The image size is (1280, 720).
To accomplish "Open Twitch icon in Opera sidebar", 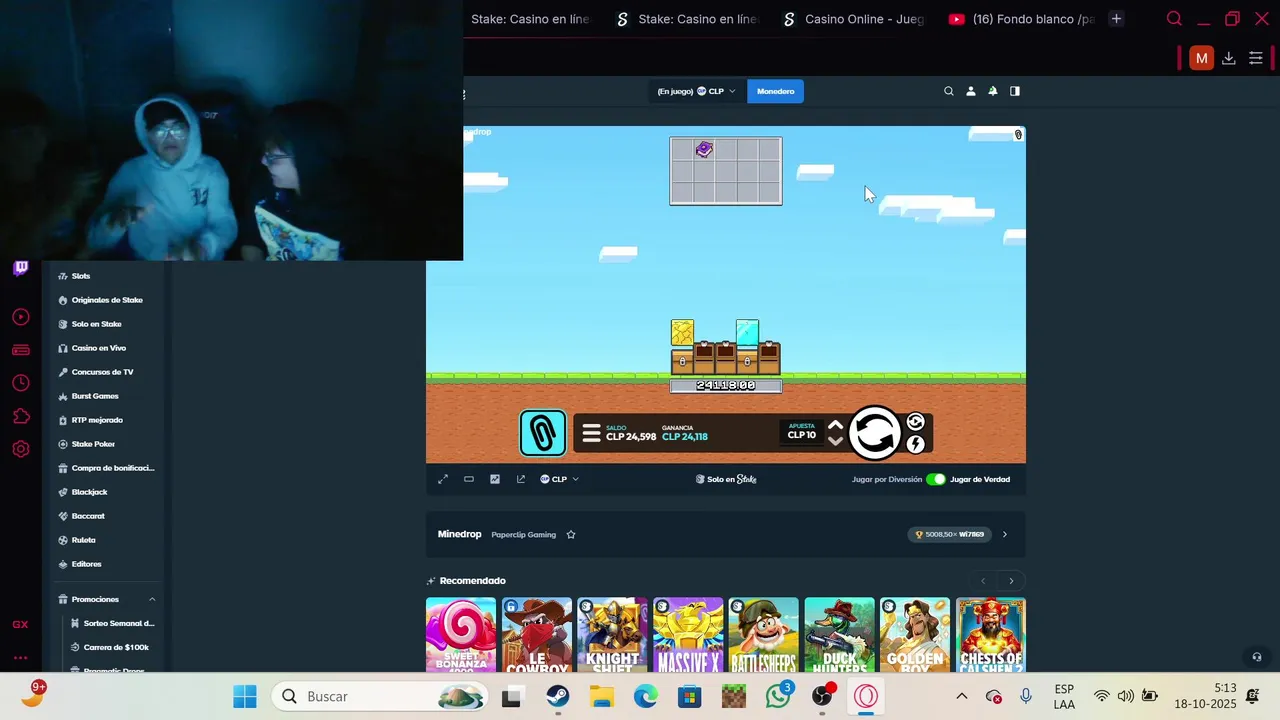I will click(20, 268).
